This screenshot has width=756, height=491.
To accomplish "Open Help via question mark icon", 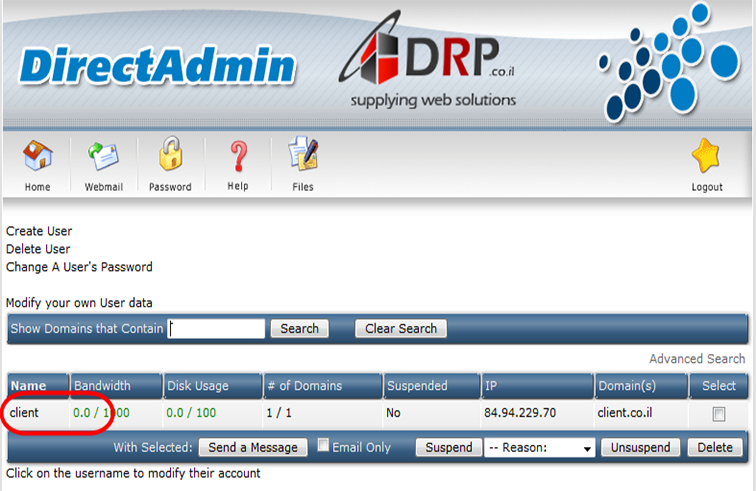I will coord(238,158).
